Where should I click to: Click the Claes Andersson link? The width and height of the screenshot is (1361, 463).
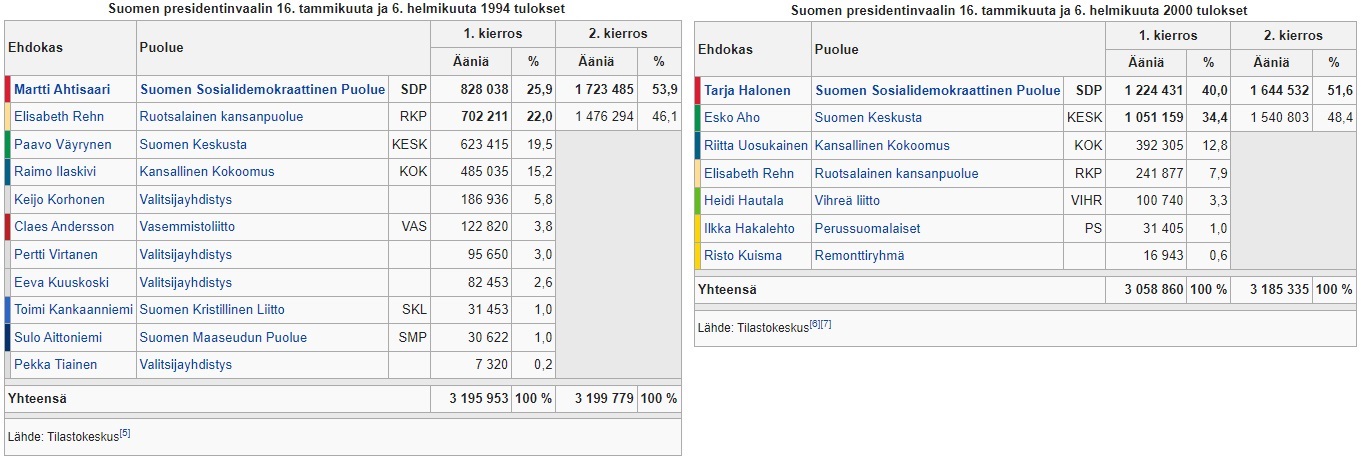click(x=64, y=227)
